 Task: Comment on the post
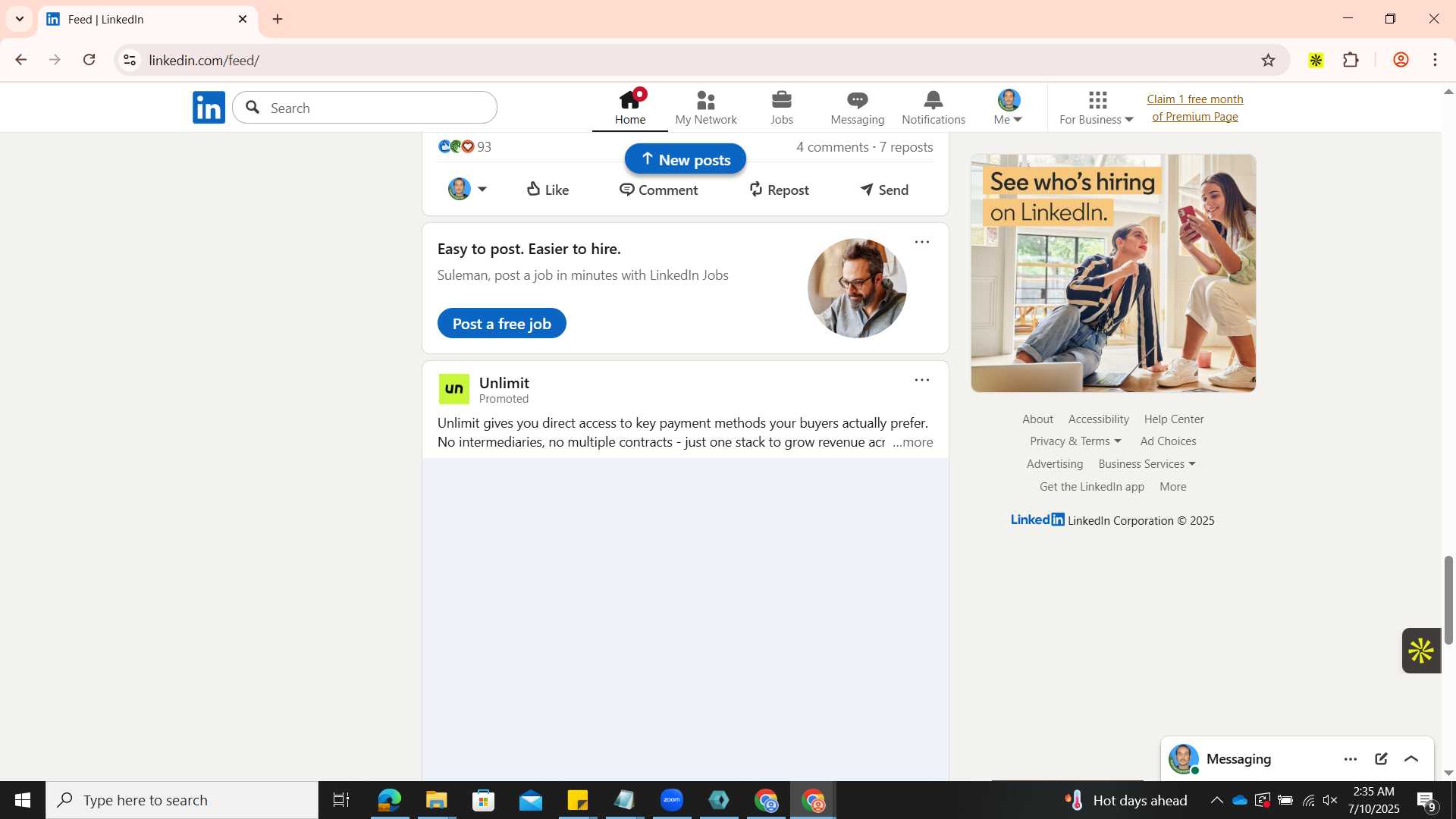pyautogui.click(x=658, y=190)
